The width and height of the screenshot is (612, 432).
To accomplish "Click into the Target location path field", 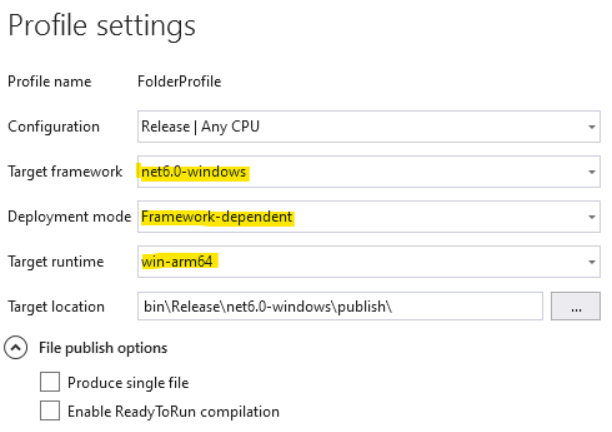I will click(x=340, y=306).
